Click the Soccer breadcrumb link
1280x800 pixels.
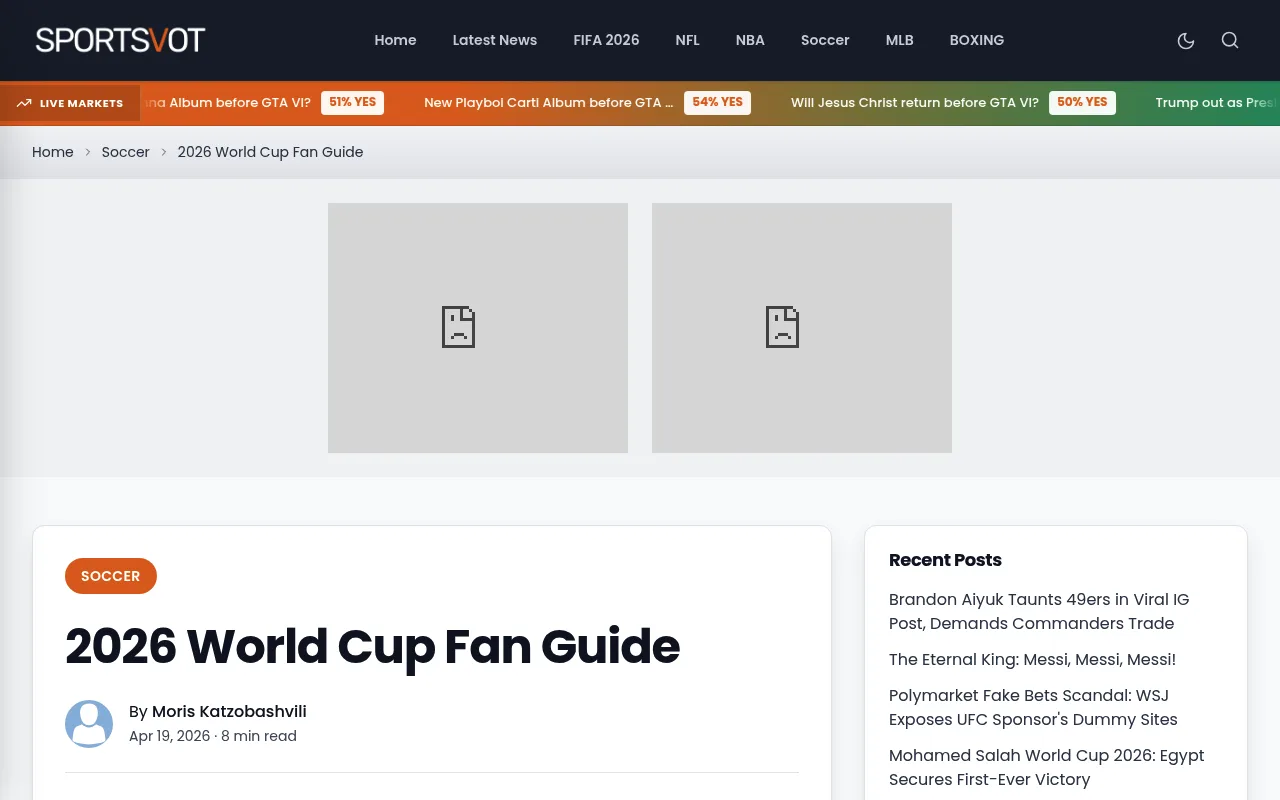(x=125, y=152)
